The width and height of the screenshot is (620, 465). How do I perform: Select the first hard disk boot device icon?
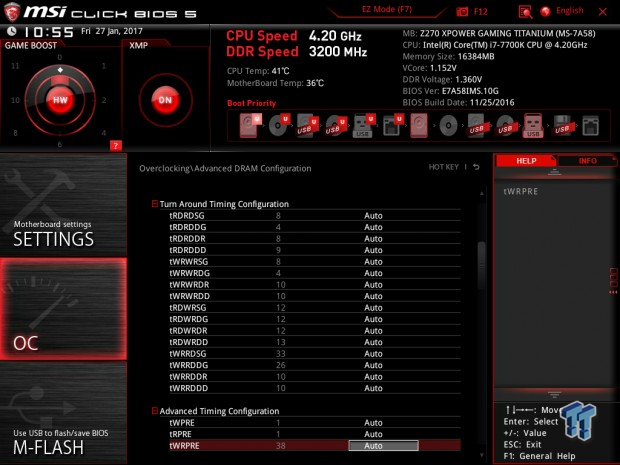point(250,125)
